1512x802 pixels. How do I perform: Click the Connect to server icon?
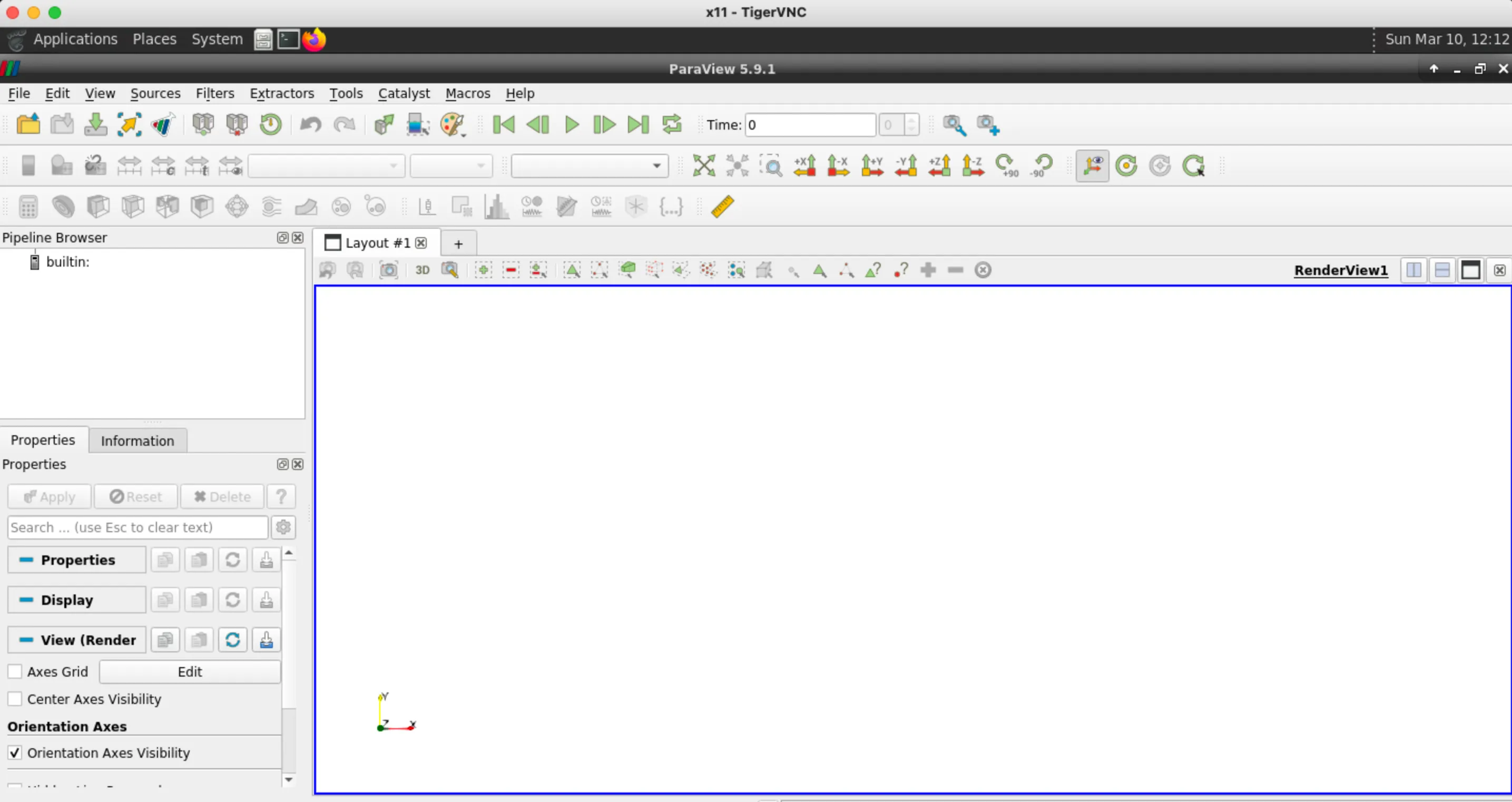click(203, 124)
